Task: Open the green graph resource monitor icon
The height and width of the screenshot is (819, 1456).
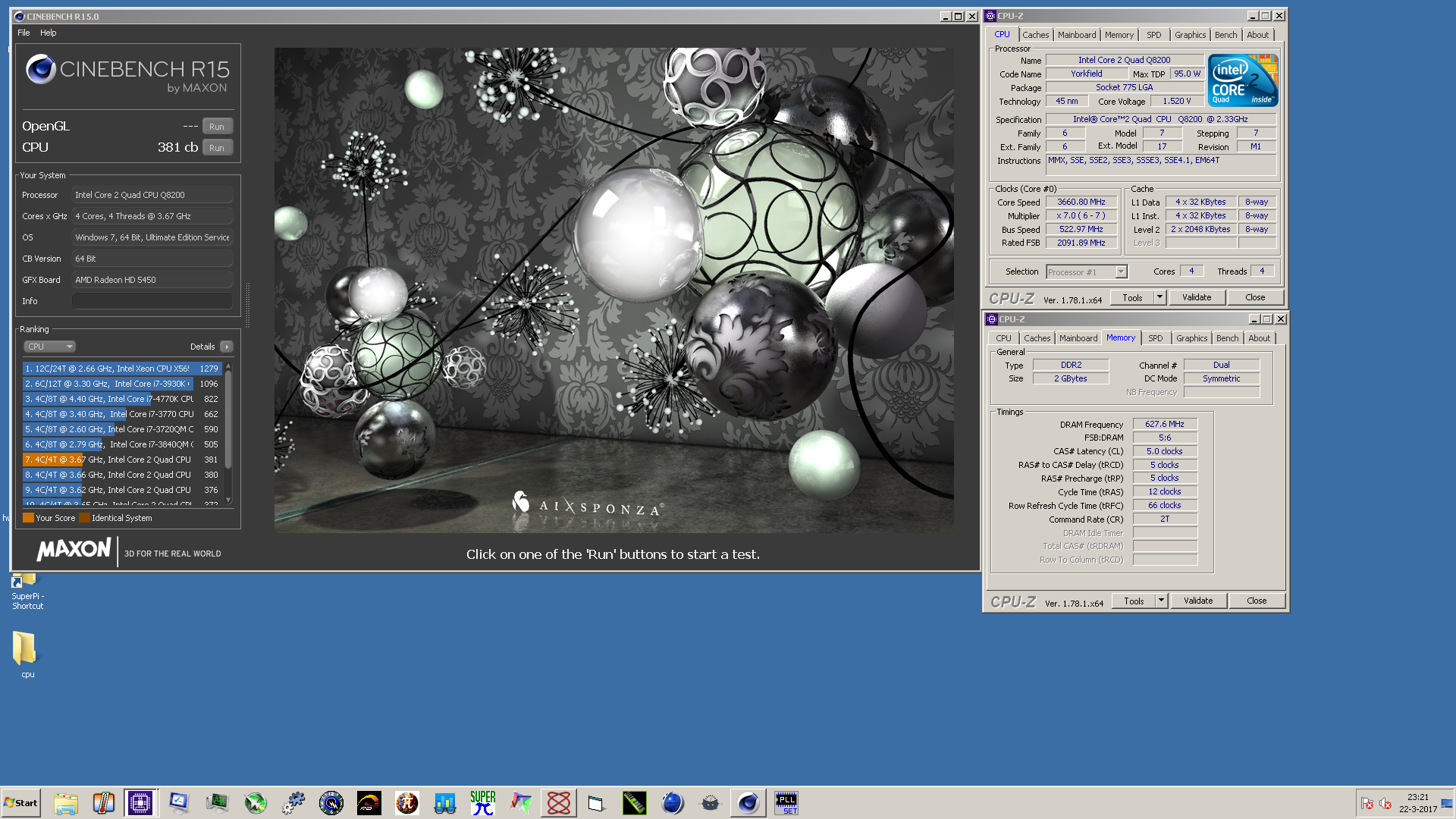Action: tap(218, 803)
